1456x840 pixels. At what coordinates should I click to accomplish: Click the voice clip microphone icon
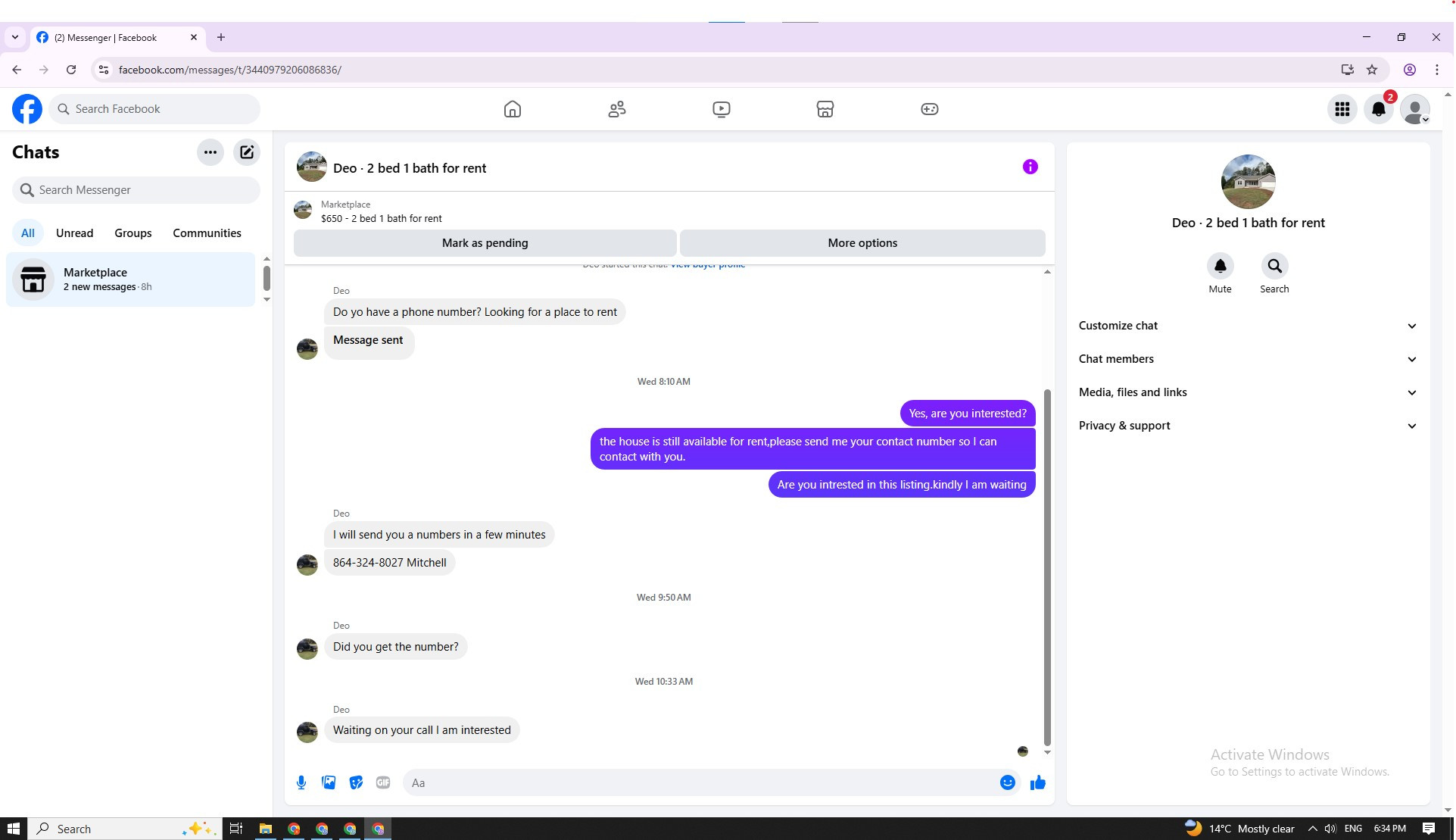click(301, 782)
